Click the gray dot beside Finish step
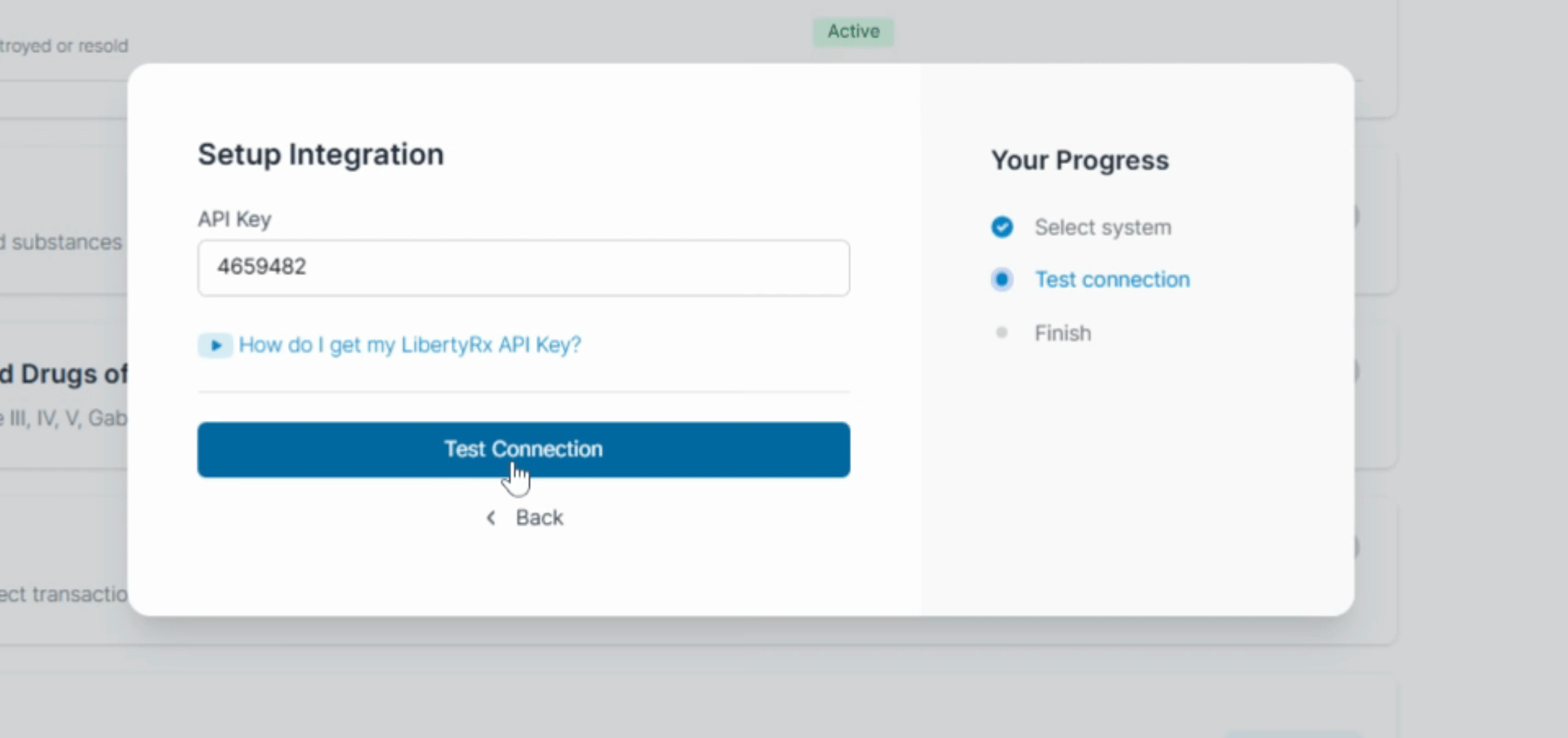 coord(1002,333)
